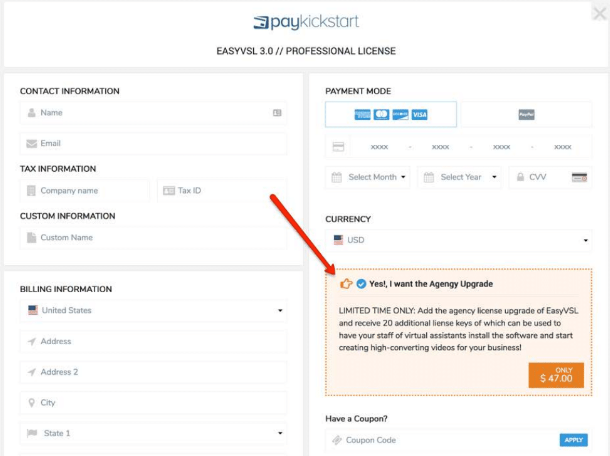Image resolution: width=610 pixels, height=456 pixels.
Task: Click the Mastercard icon
Action: (381, 114)
